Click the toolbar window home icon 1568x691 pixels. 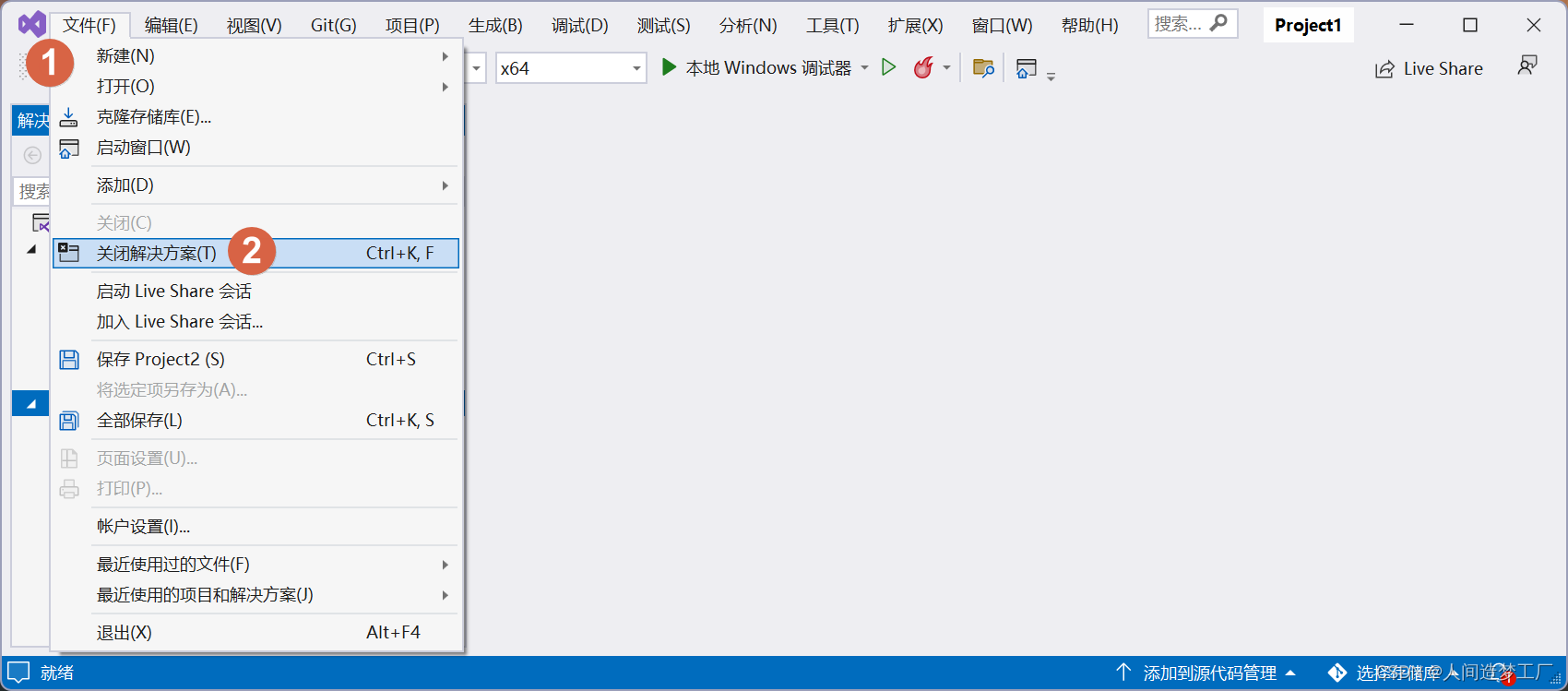point(1026,68)
